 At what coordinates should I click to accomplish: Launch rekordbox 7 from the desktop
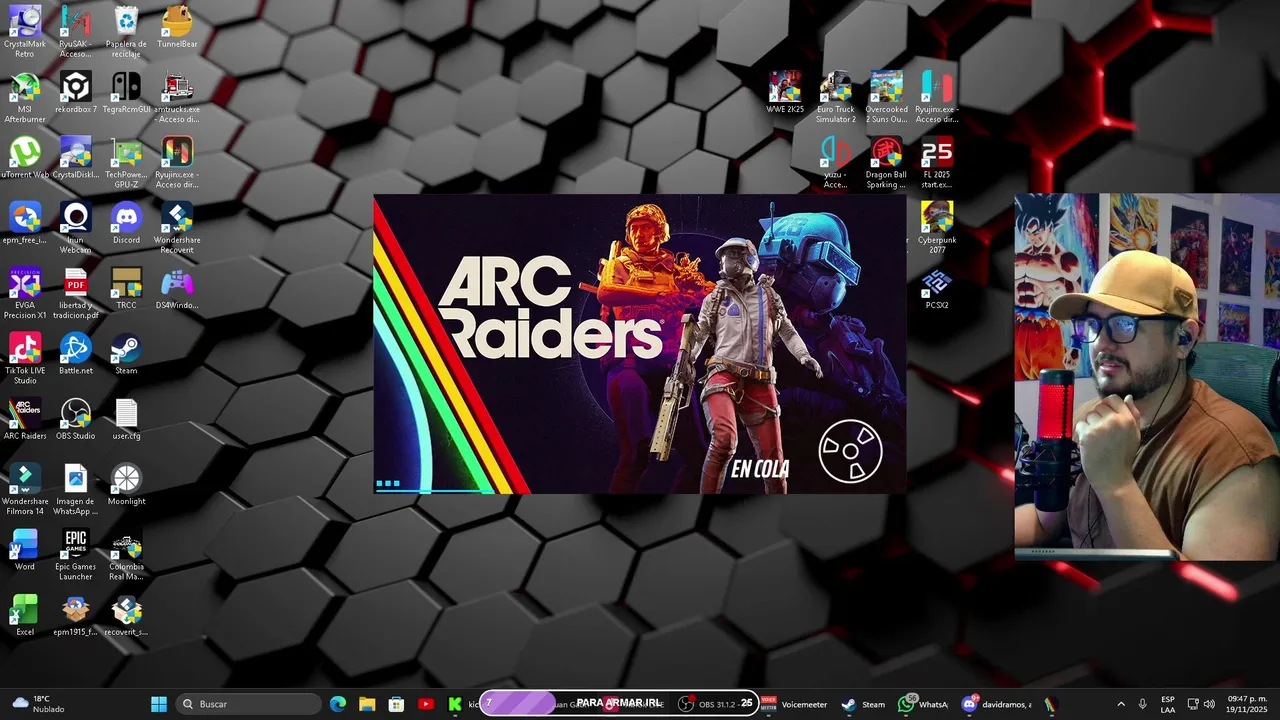pyautogui.click(x=75, y=93)
